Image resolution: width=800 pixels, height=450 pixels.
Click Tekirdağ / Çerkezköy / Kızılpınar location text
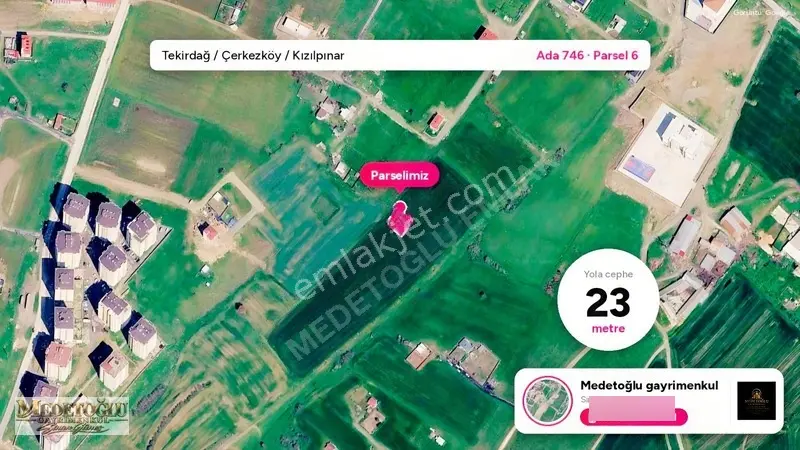(253, 56)
